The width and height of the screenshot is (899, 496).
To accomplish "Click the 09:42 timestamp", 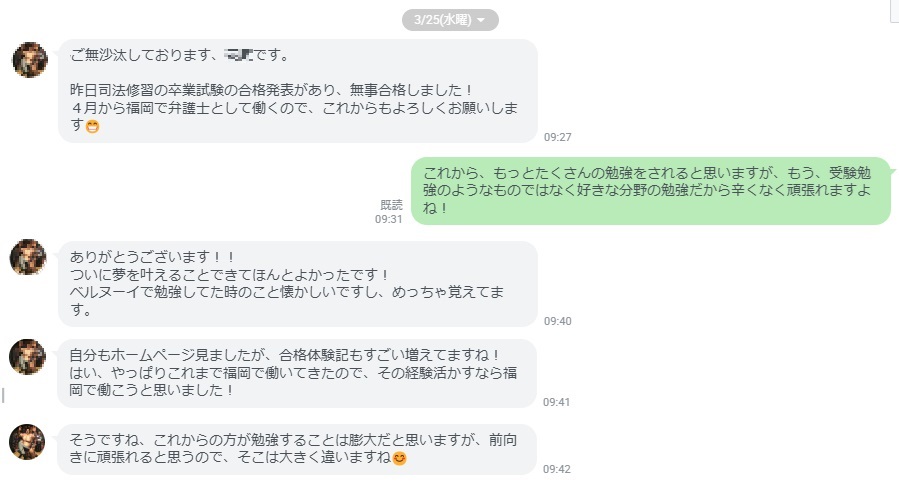I will point(557,468).
